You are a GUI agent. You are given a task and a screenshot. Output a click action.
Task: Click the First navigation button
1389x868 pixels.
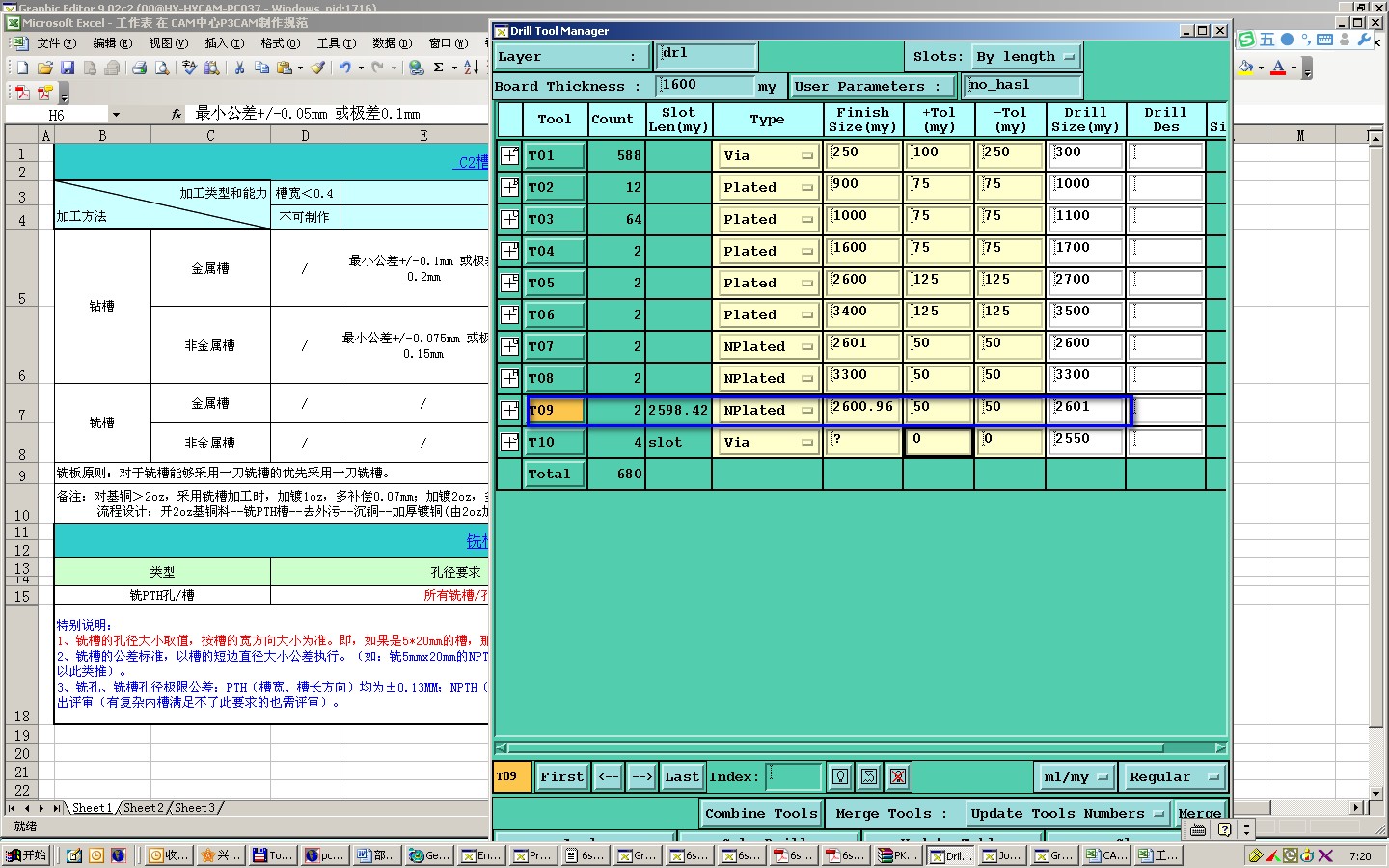561,776
